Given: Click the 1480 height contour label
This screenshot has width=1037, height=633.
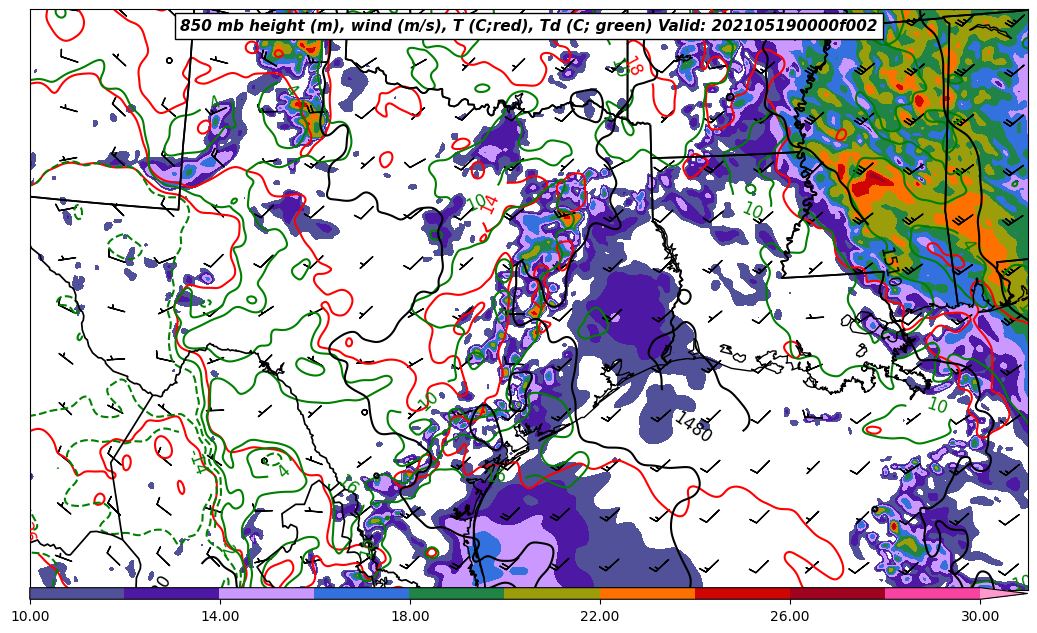Looking at the screenshot, I should (x=692, y=427).
